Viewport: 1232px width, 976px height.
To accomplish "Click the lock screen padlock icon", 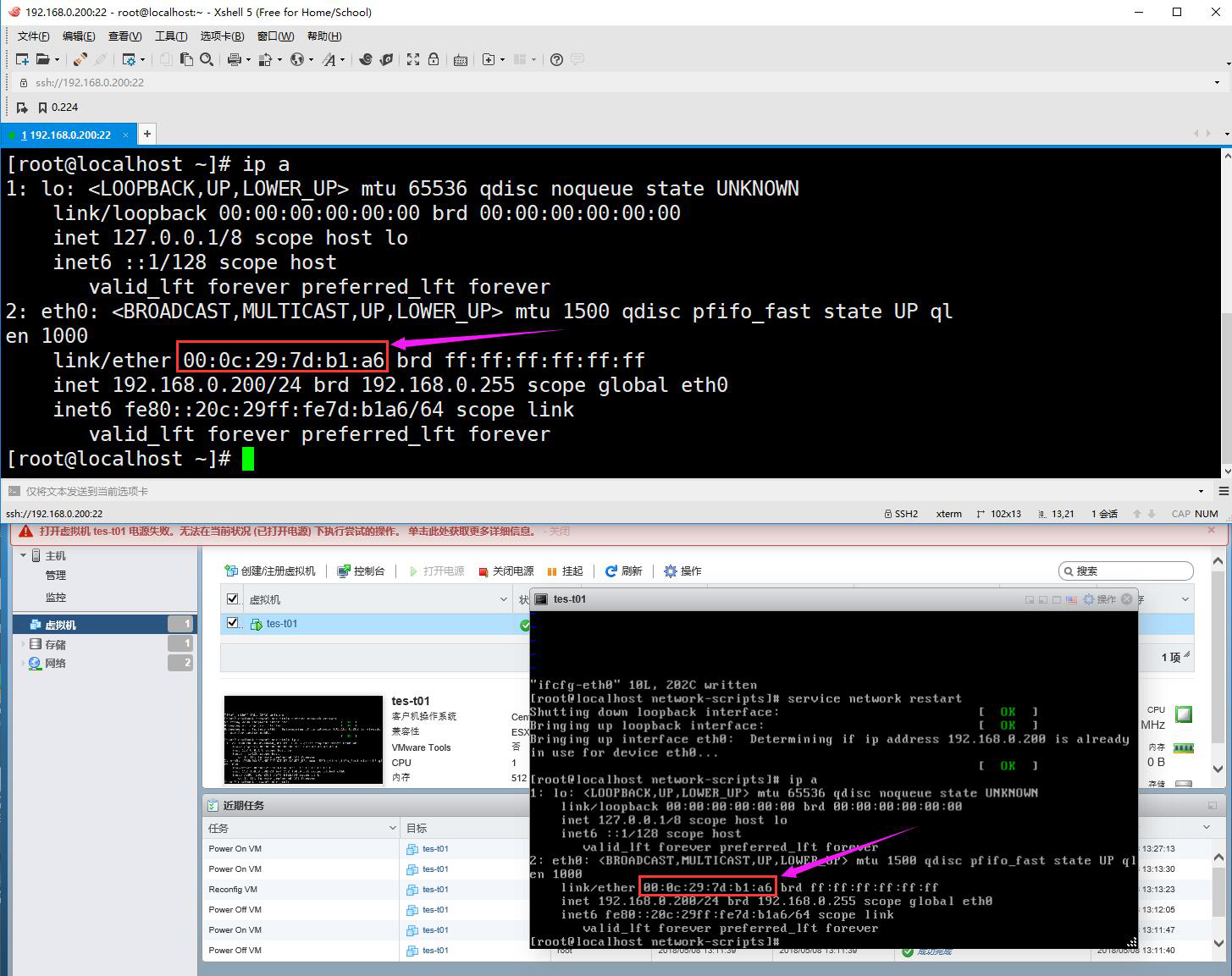I will [x=434, y=59].
